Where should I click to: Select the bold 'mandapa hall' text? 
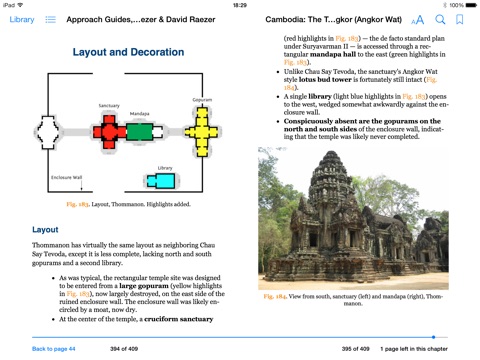(333, 54)
